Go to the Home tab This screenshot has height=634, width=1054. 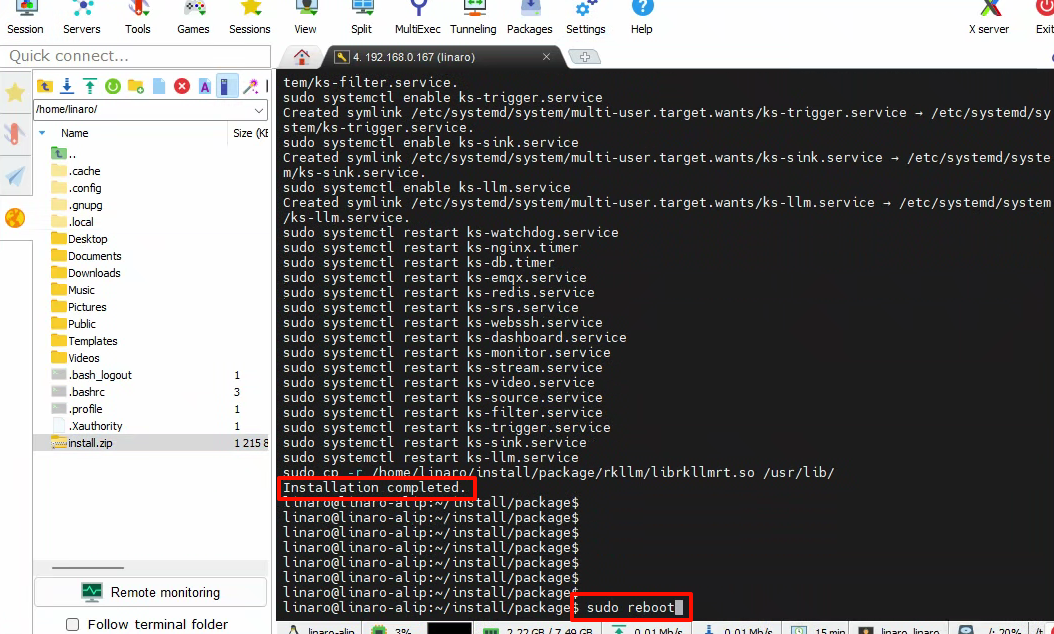click(x=302, y=57)
